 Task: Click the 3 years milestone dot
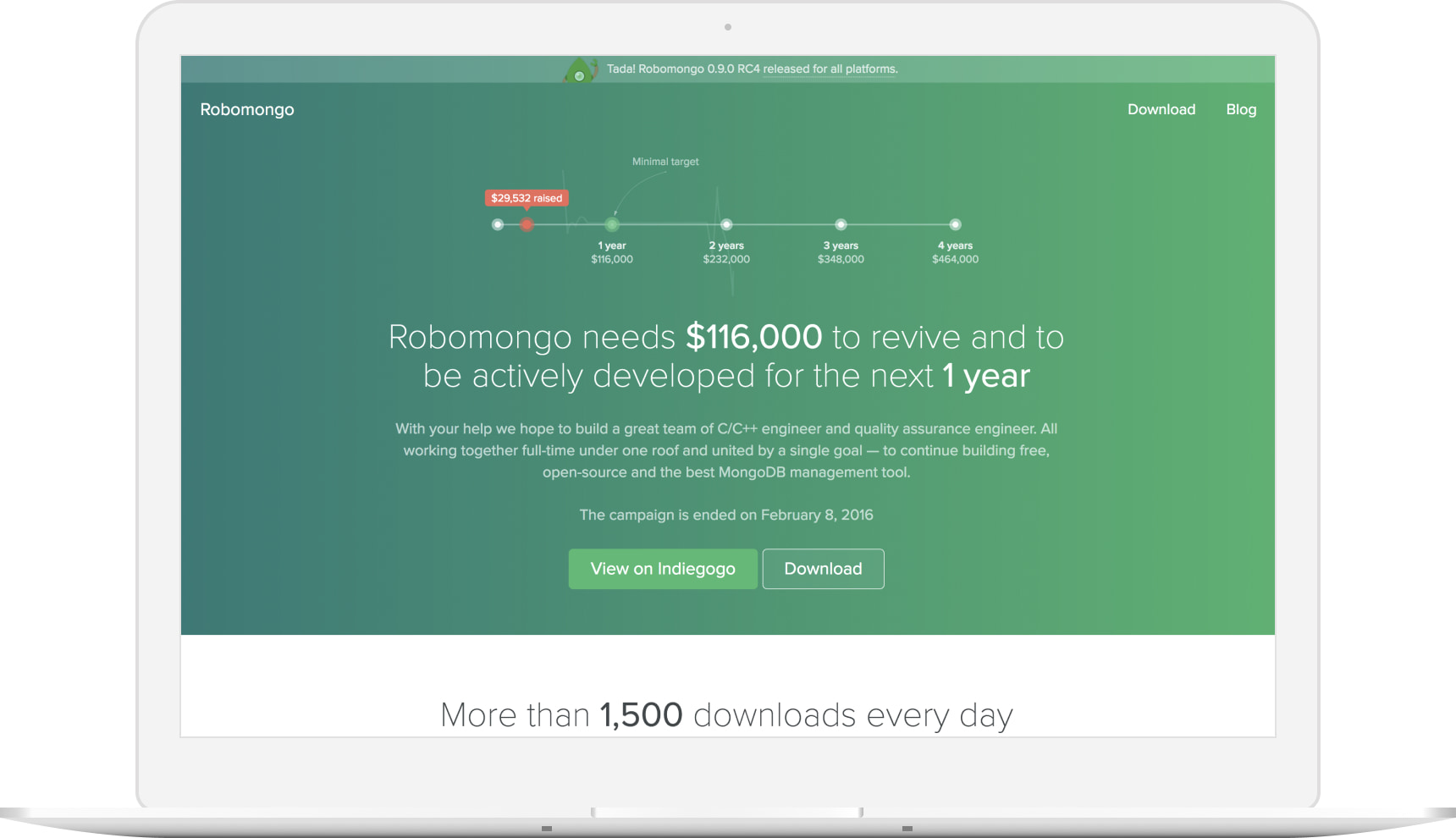click(x=841, y=224)
